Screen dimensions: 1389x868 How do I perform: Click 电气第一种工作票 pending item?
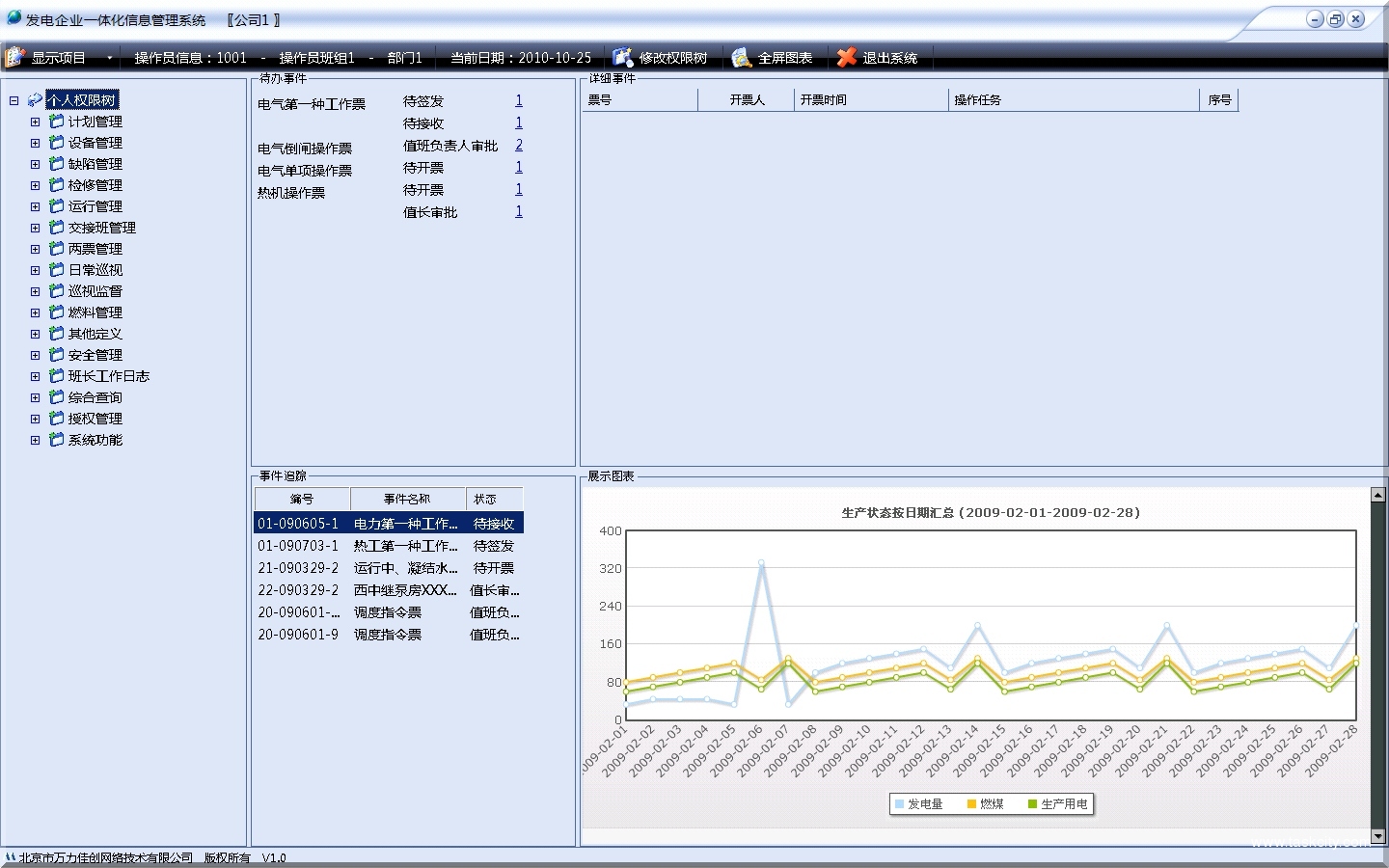pos(312,104)
